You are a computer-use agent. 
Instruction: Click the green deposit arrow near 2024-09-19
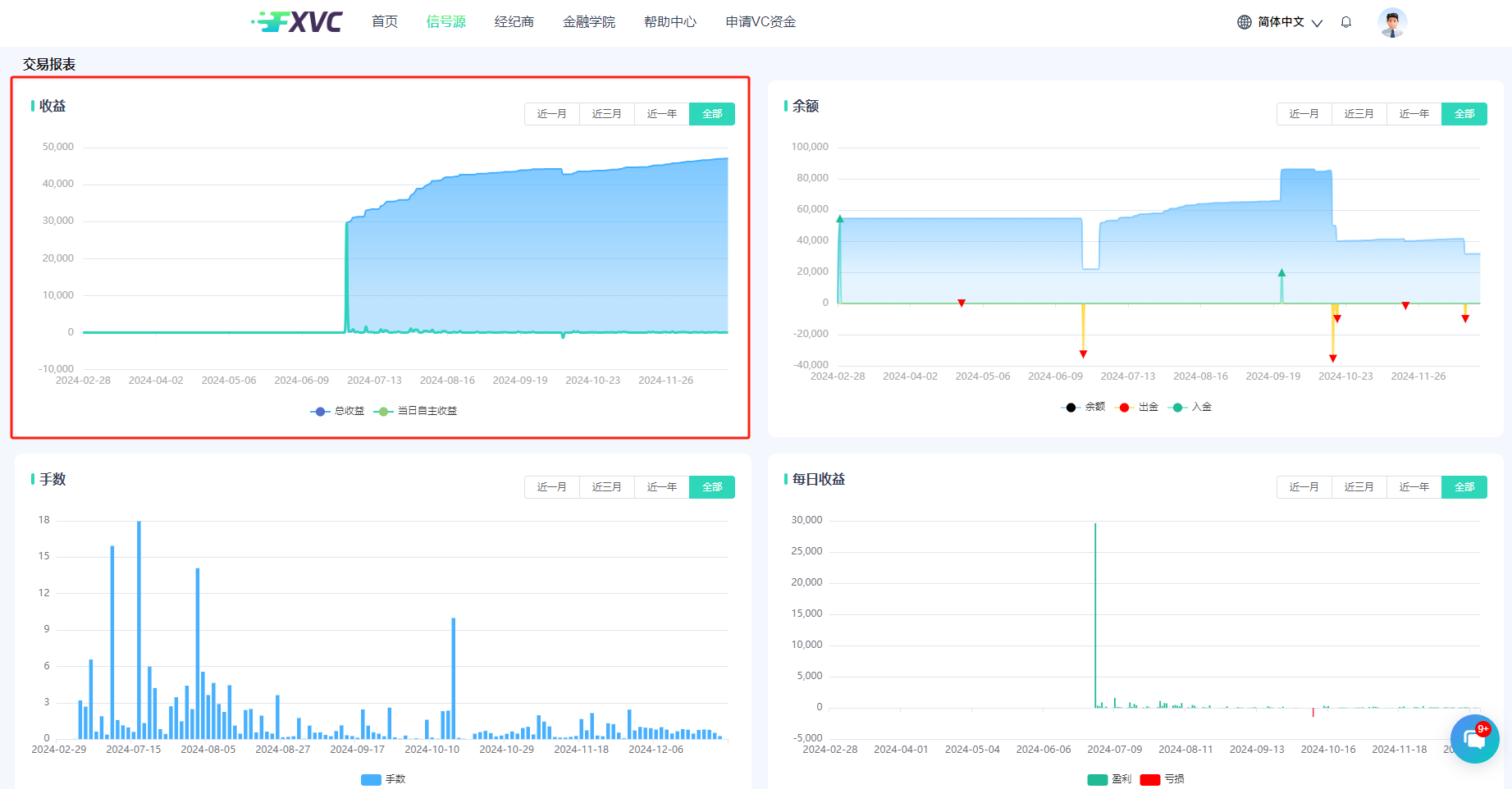coord(1281,273)
